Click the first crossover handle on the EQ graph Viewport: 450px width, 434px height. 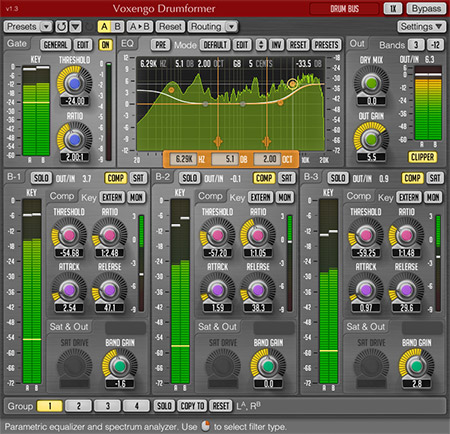[x=218, y=142]
